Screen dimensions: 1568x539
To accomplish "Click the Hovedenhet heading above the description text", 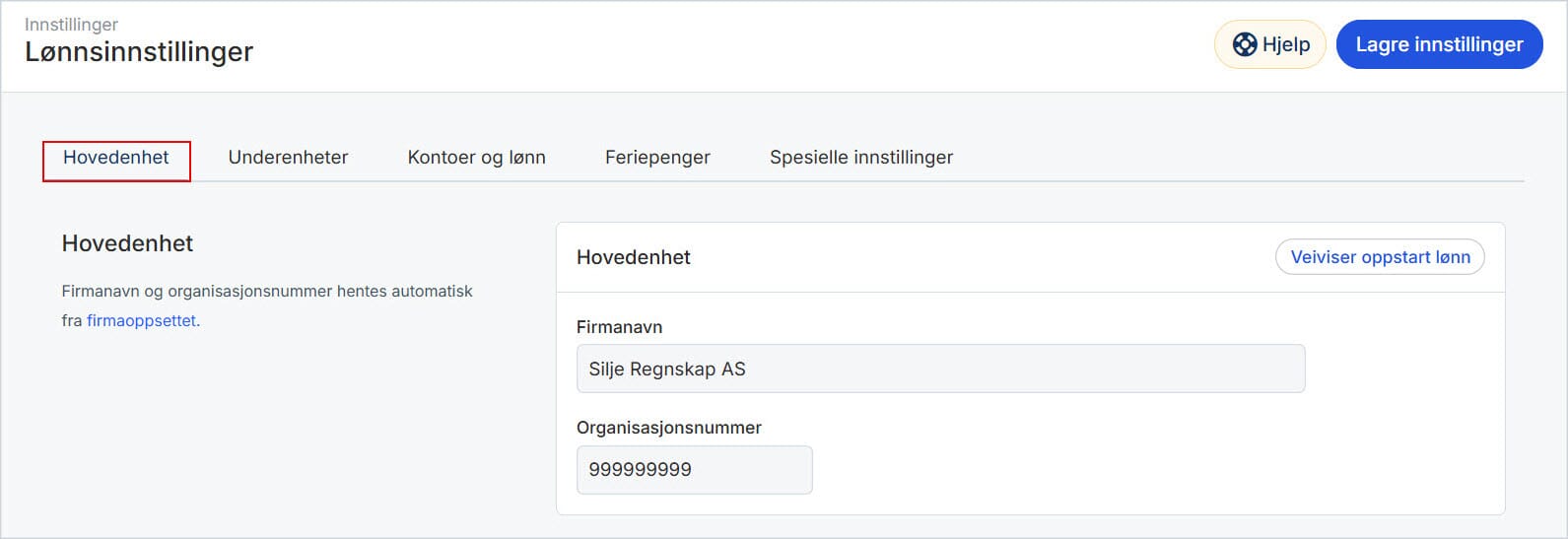I will (x=127, y=243).
